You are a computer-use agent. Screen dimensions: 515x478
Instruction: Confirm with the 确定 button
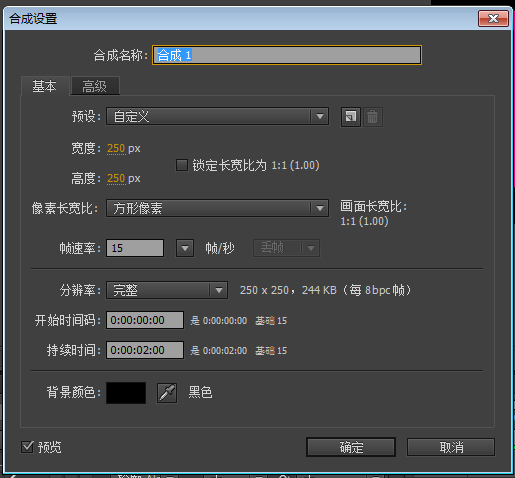coord(351,447)
